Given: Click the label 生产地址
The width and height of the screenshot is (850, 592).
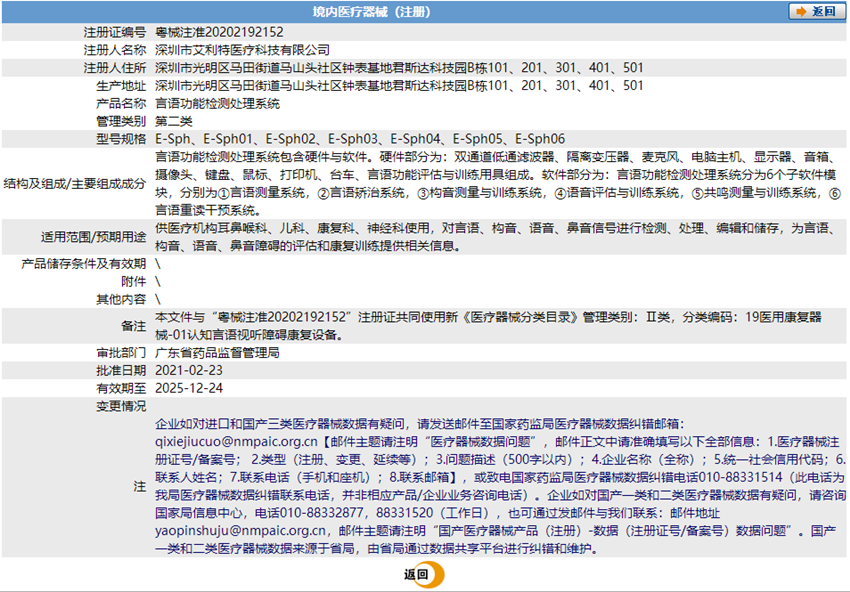Looking at the screenshot, I should click(121, 86).
